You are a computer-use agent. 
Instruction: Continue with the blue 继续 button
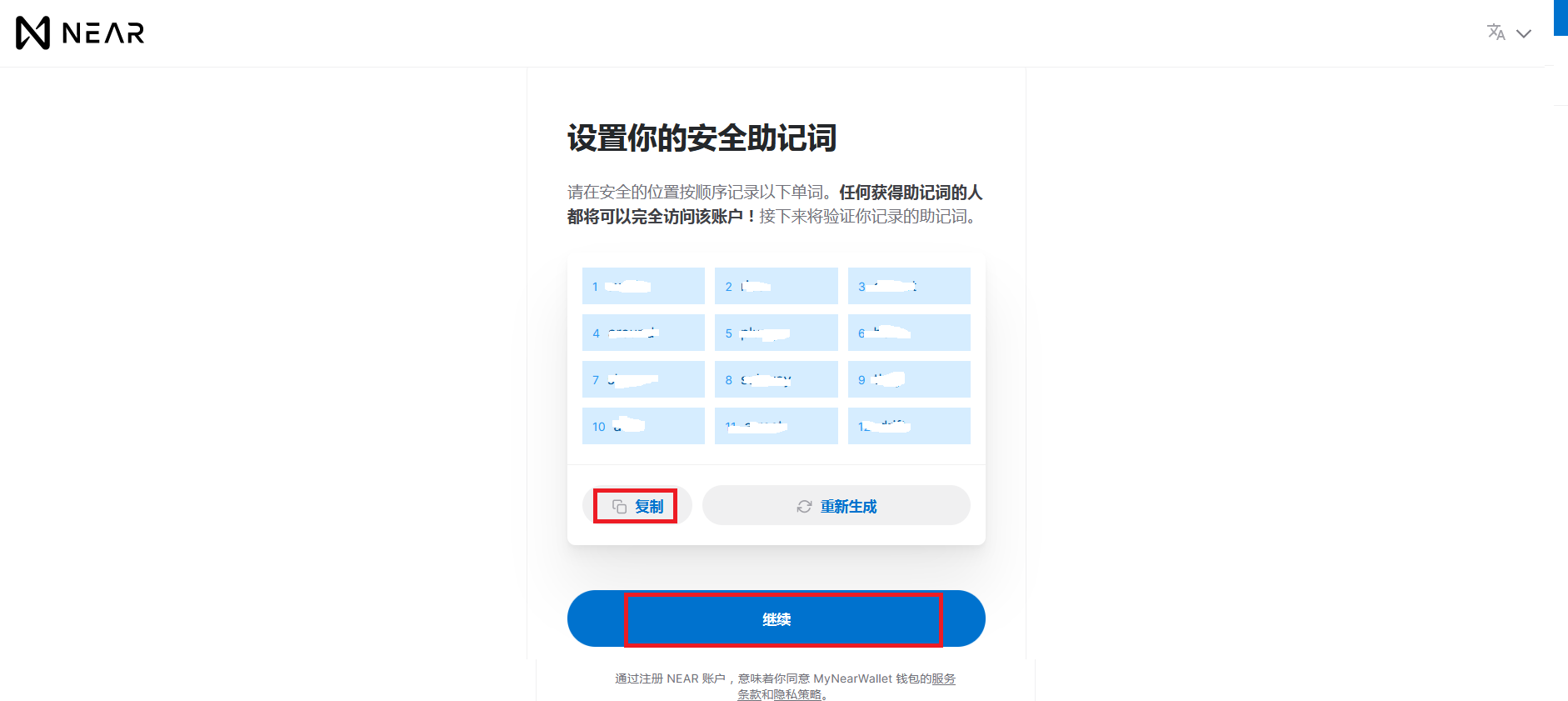pos(777,618)
